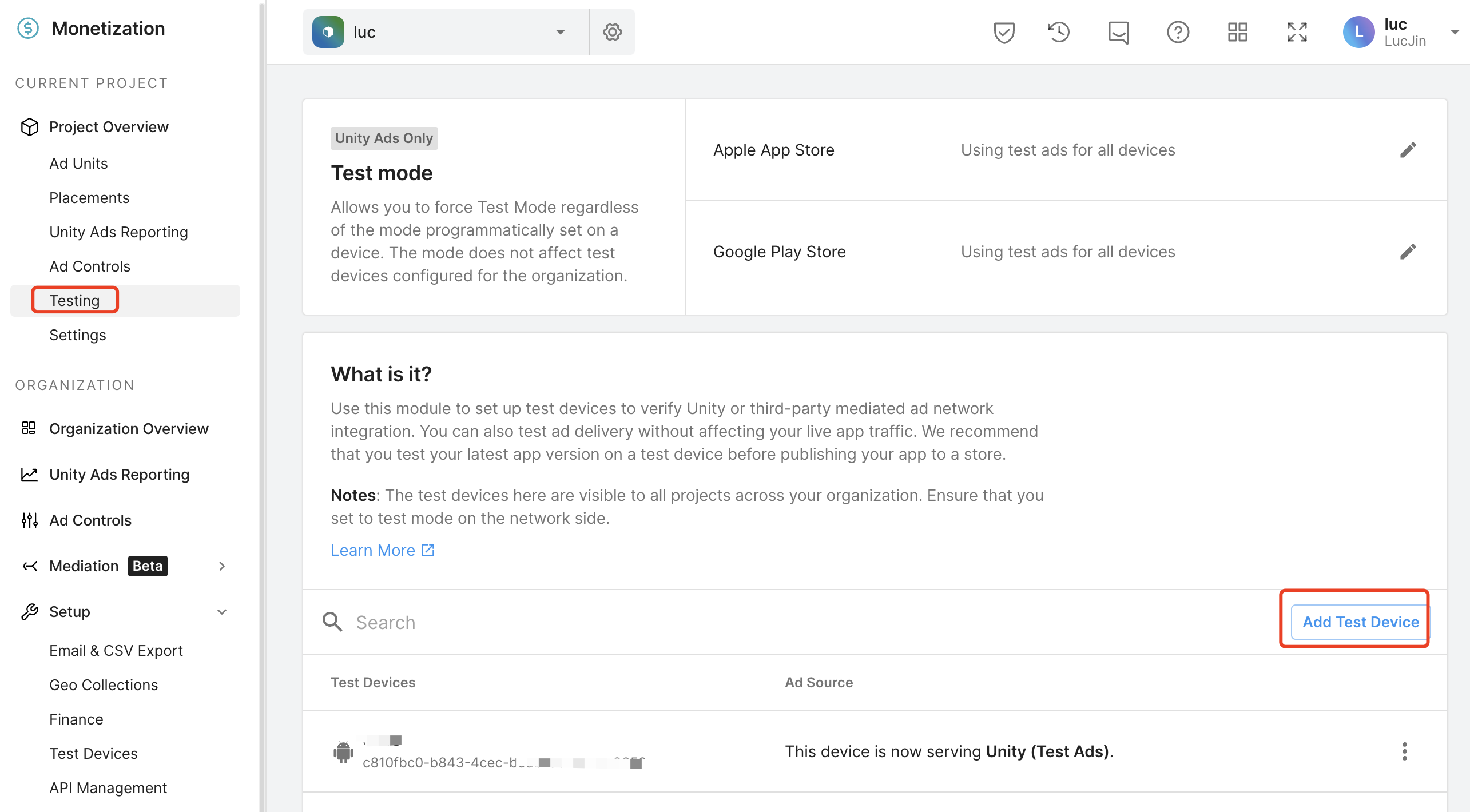Click the device ID c810fbc0-b843-4cec
1470x812 pixels.
click(x=503, y=762)
